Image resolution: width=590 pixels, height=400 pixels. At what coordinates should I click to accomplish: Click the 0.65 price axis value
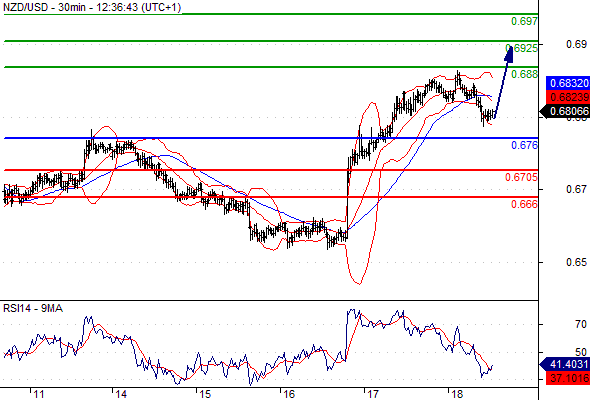576,262
